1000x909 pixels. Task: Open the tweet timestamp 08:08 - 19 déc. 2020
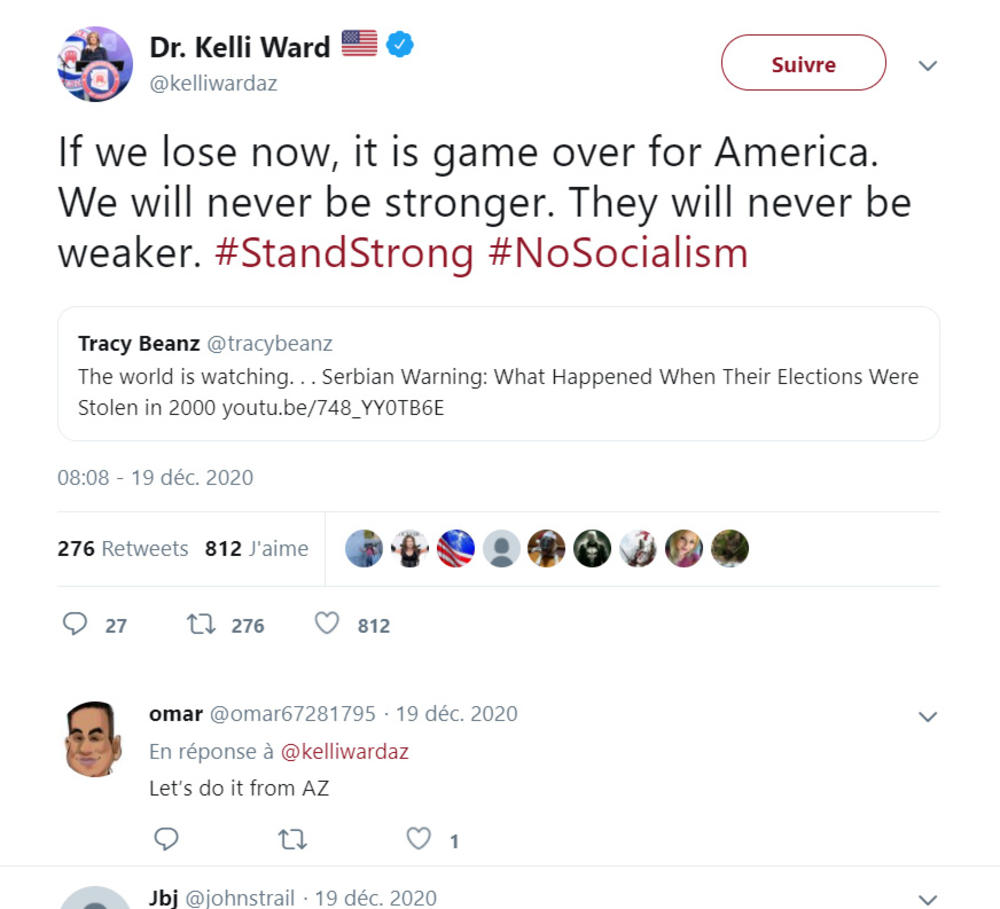[x=154, y=477]
